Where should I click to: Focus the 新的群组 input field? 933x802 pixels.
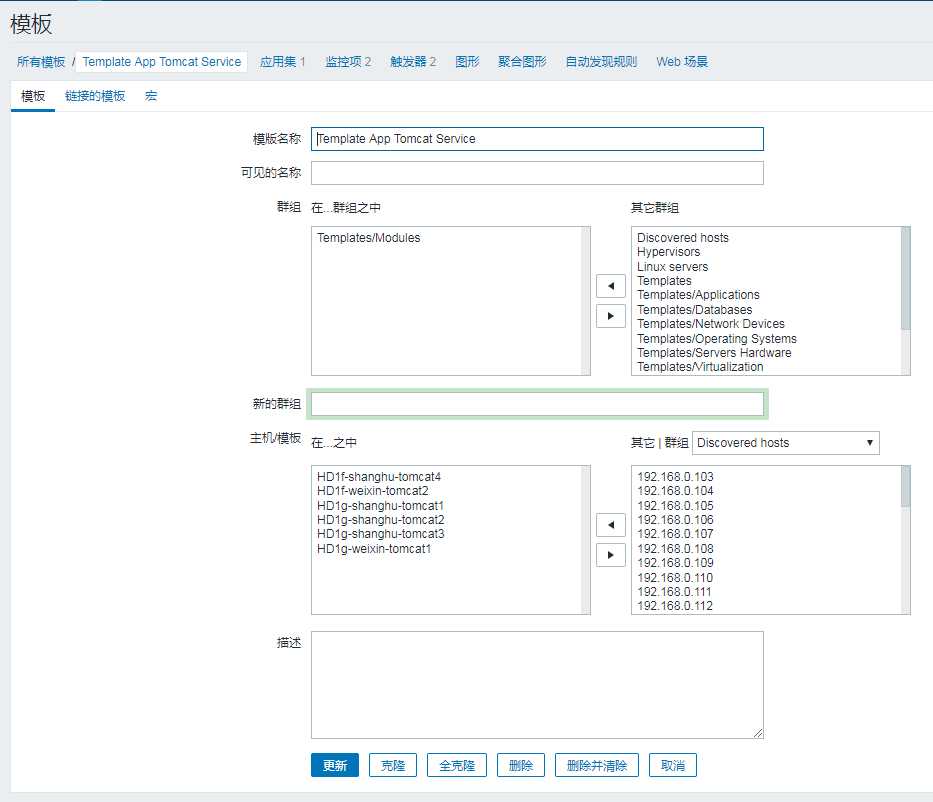point(537,404)
